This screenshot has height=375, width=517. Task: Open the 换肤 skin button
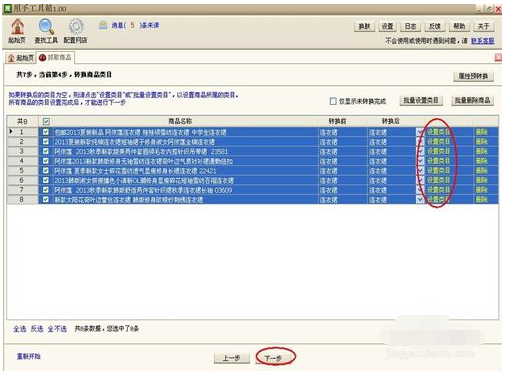[x=364, y=26]
